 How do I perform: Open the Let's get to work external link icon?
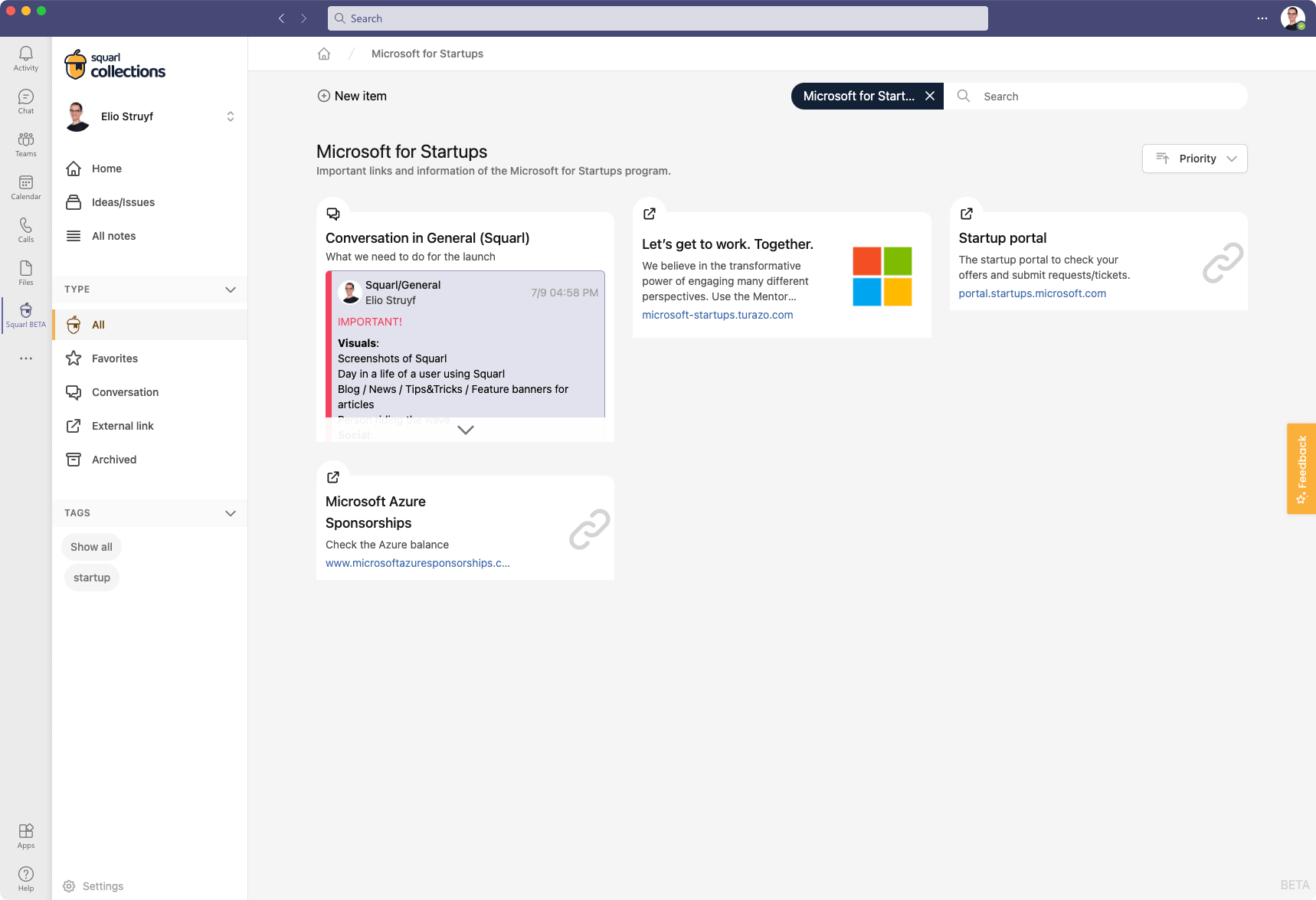(650, 214)
